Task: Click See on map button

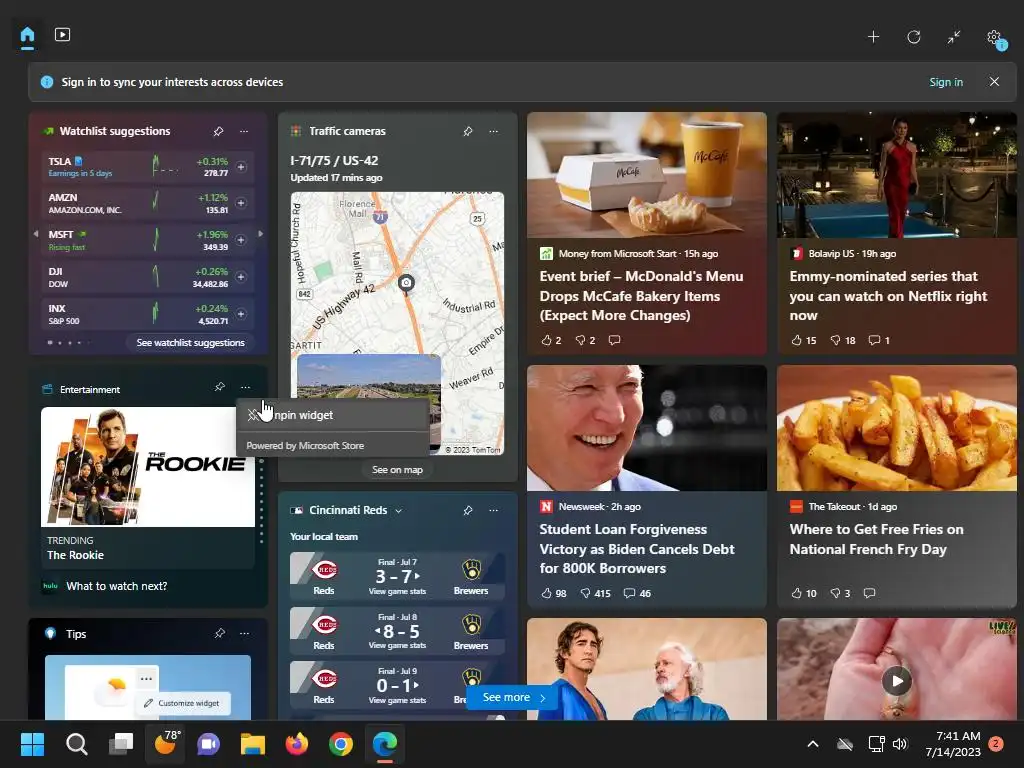Action: click(x=397, y=470)
